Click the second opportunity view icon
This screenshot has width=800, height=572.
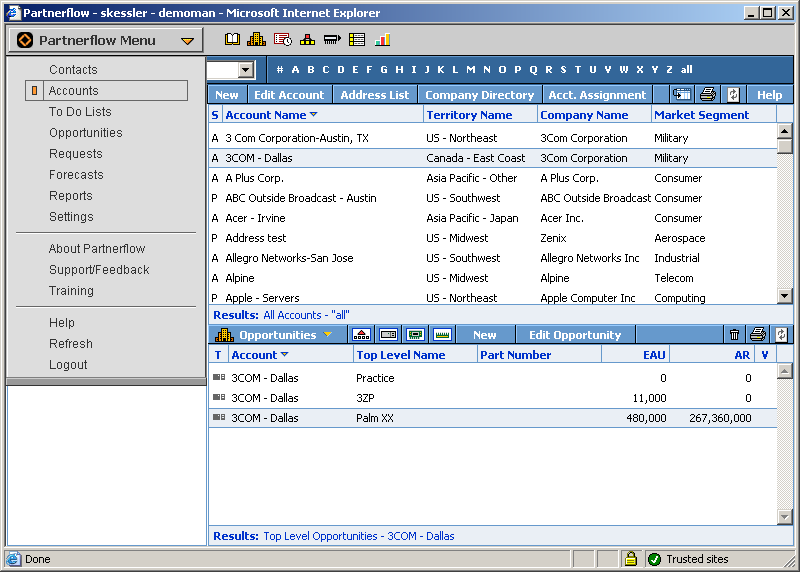point(388,335)
